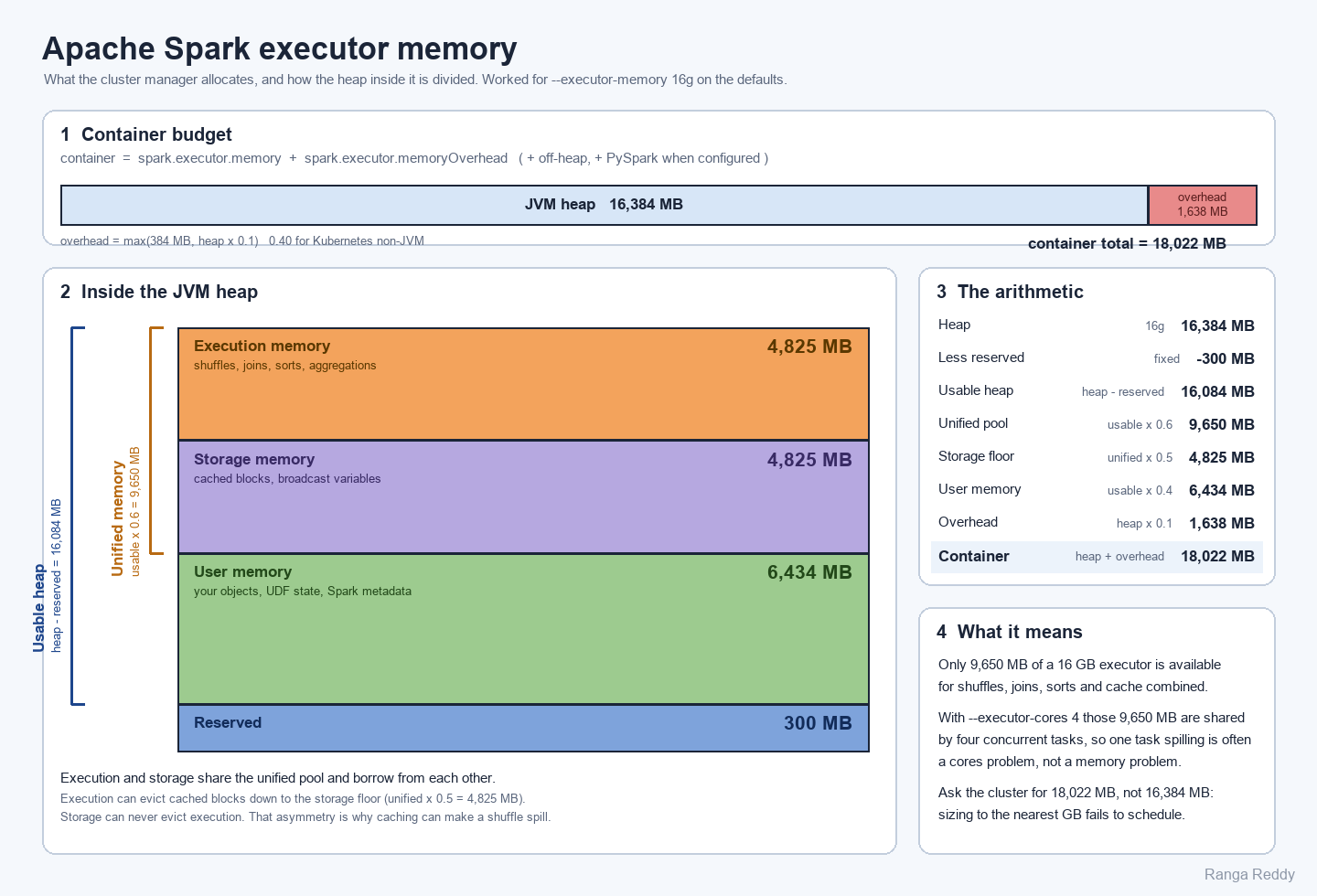Click the Heap row value 16,384 MB
The width and height of the screenshot is (1317, 896).
pyautogui.click(x=1217, y=326)
